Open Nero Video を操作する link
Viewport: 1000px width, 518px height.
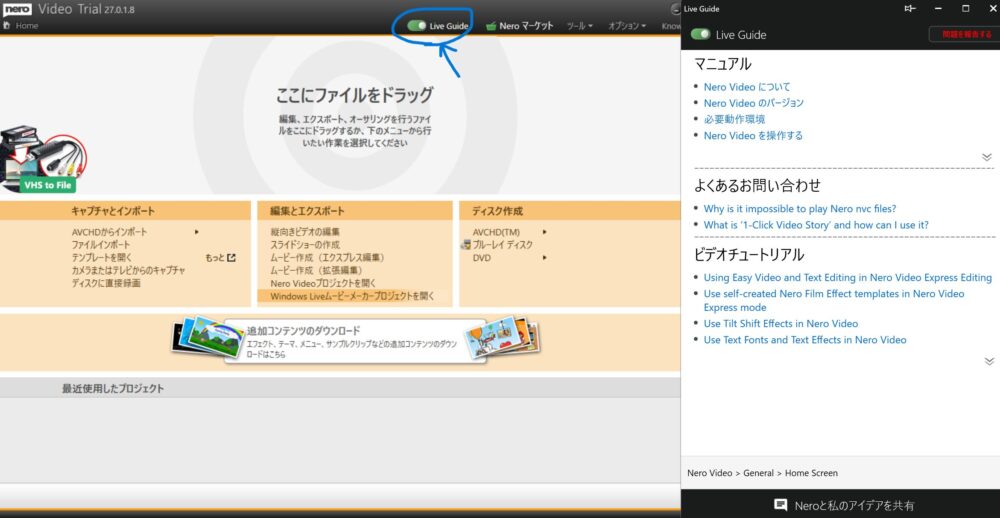click(753, 135)
